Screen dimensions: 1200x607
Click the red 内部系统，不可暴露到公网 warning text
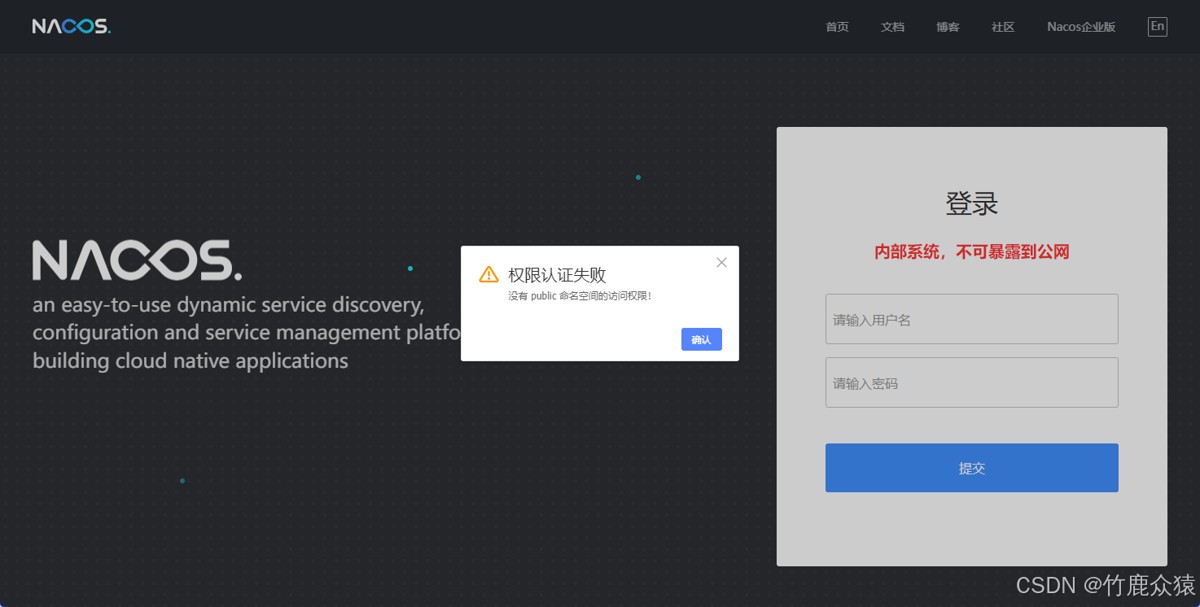972,252
